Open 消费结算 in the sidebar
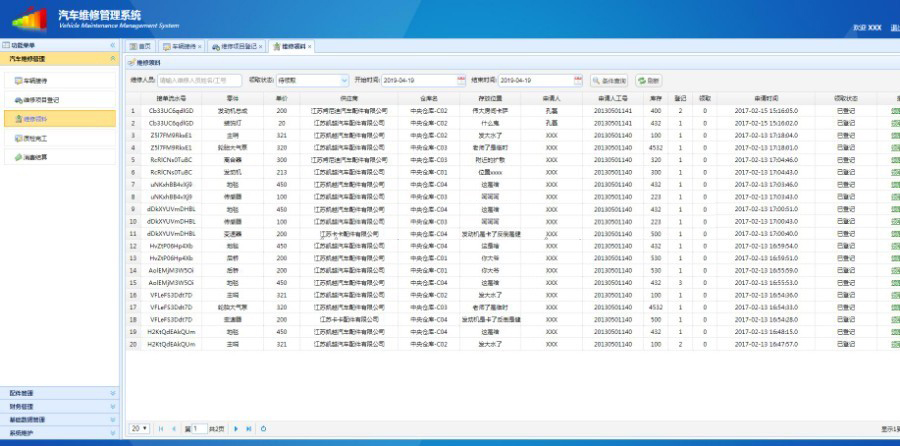Image resolution: width=900 pixels, height=446 pixels. tap(36, 157)
